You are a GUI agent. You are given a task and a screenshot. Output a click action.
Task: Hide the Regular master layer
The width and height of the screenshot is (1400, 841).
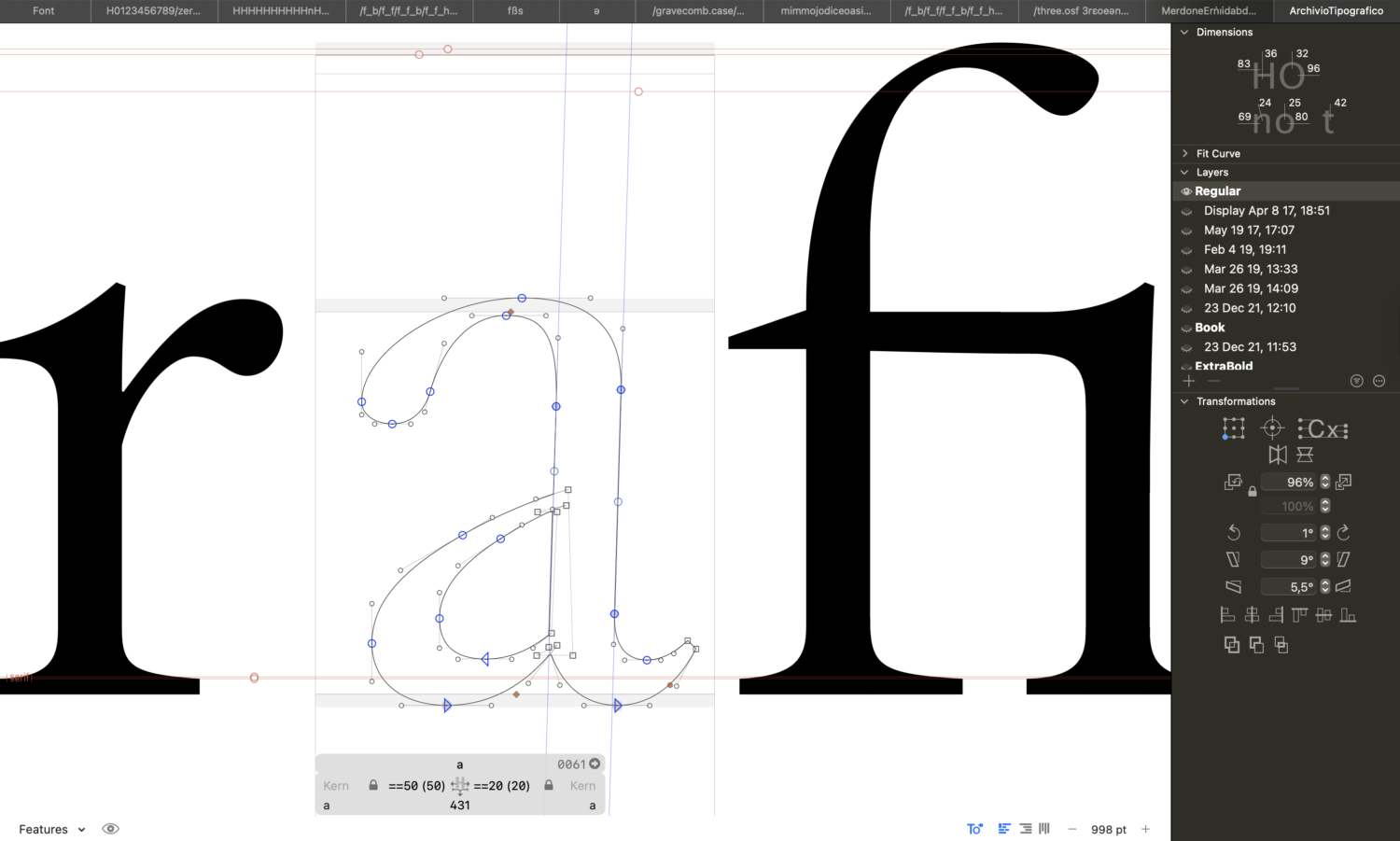[1186, 190]
